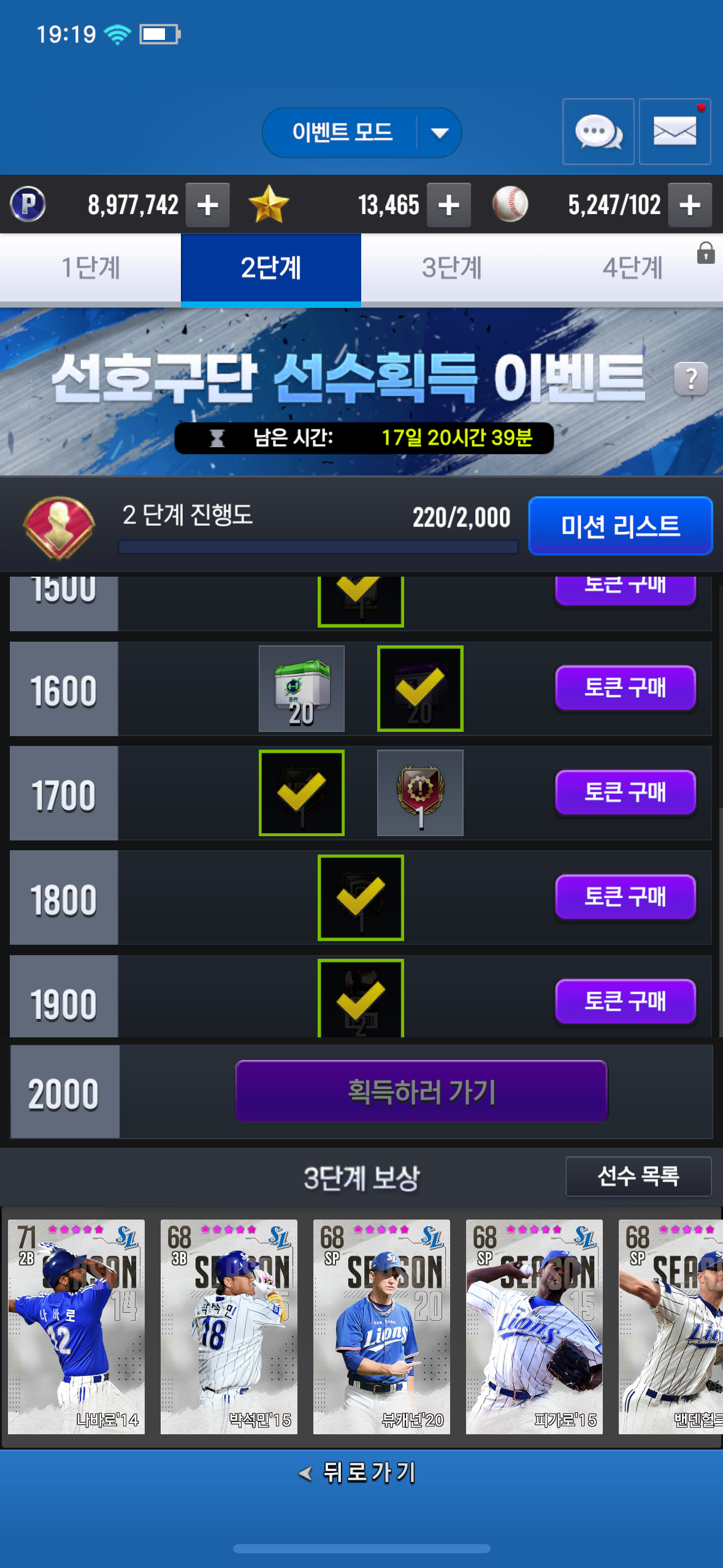Expand the 이벤트 모드 dropdown
The height and width of the screenshot is (1568, 723).
(361, 133)
